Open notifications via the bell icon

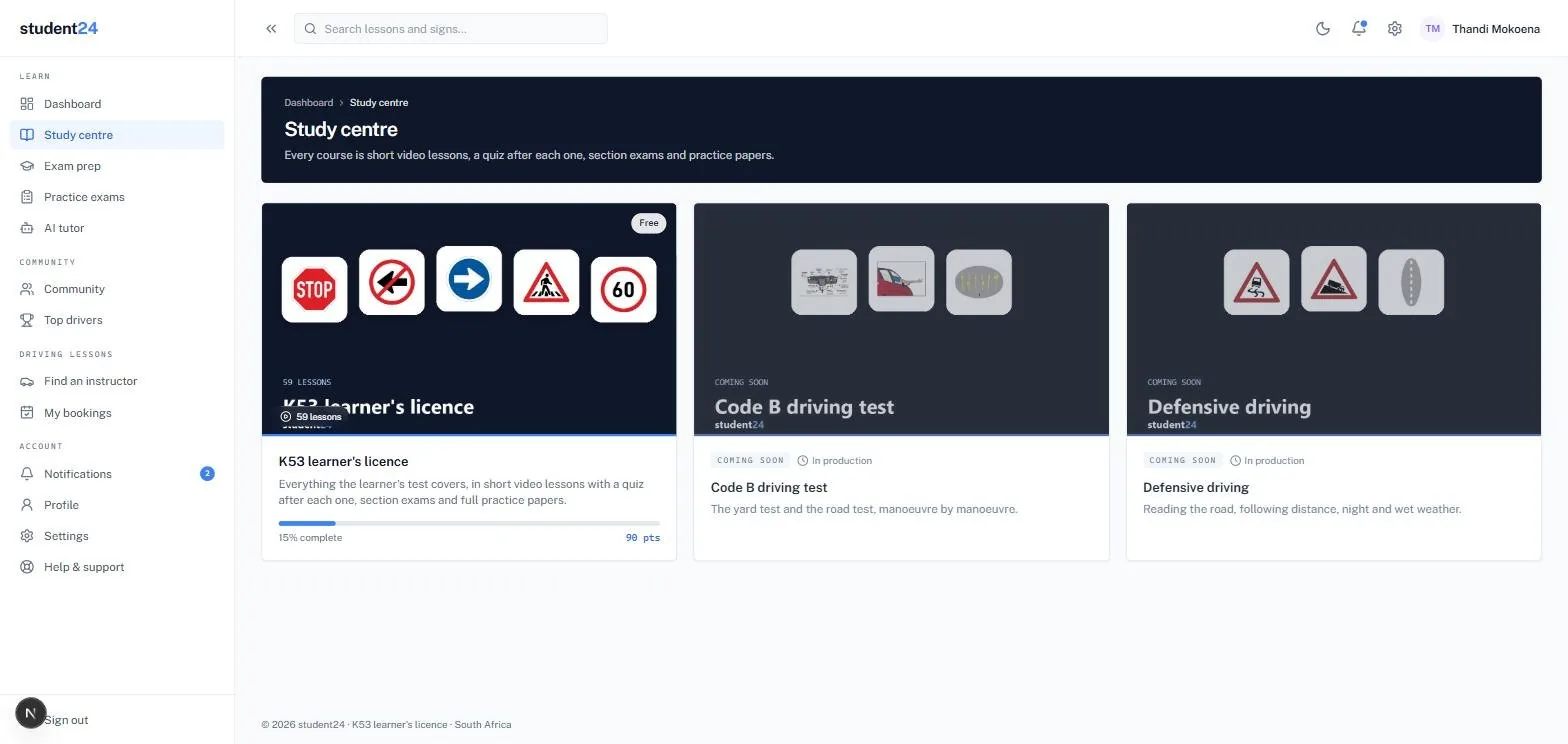point(1359,29)
